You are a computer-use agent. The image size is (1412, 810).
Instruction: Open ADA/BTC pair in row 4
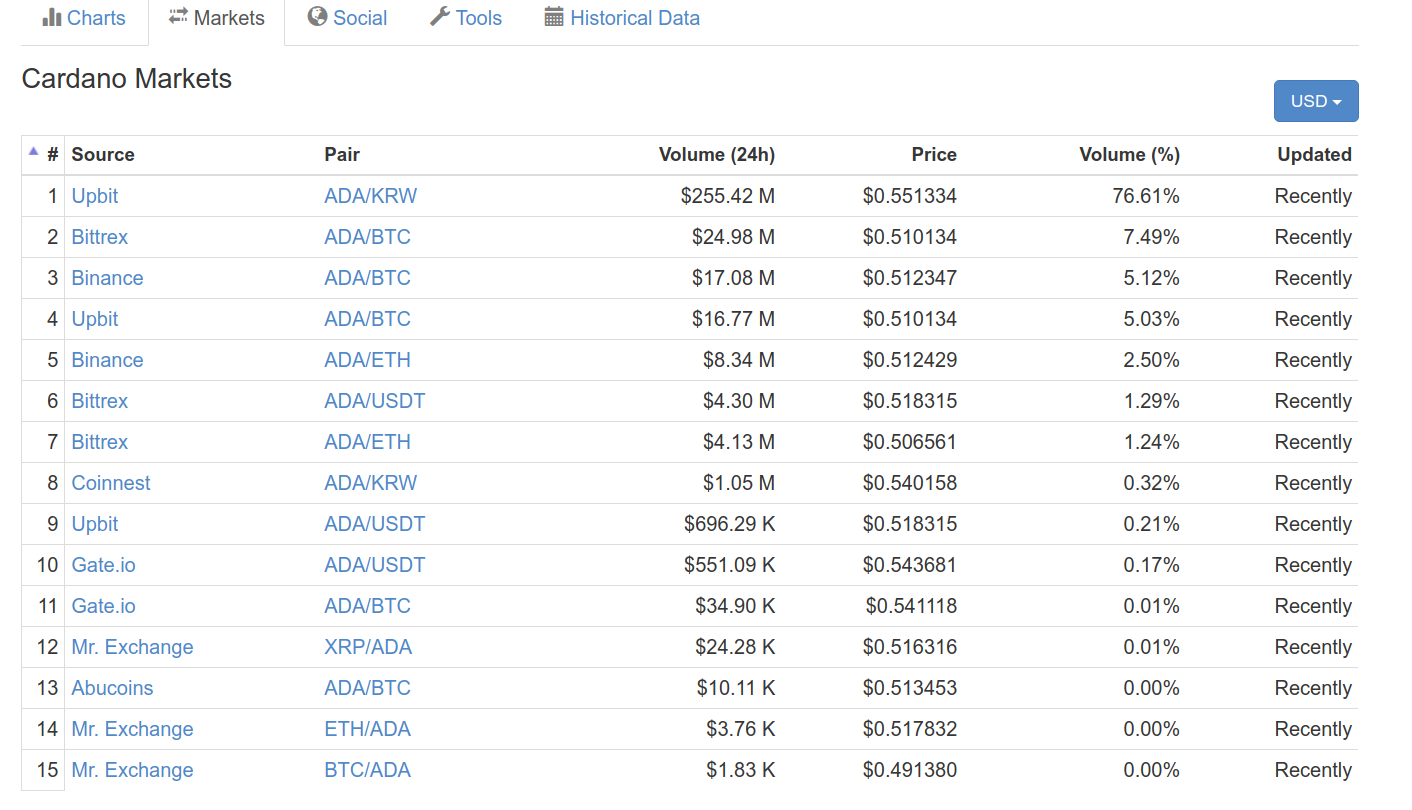(367, 319)
